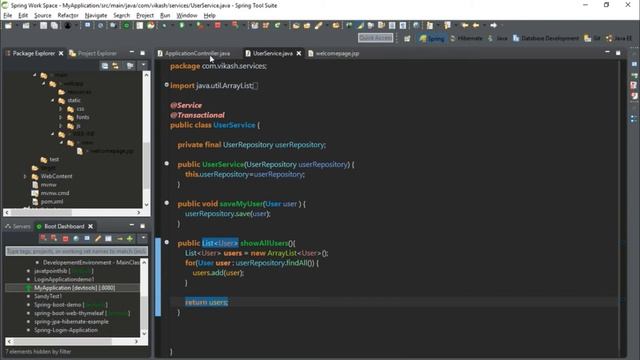The height and width of the screenshot is (360, 640).
Task: Click Package Explorer horizontal scrollbar
Action: tap(42, 212)
